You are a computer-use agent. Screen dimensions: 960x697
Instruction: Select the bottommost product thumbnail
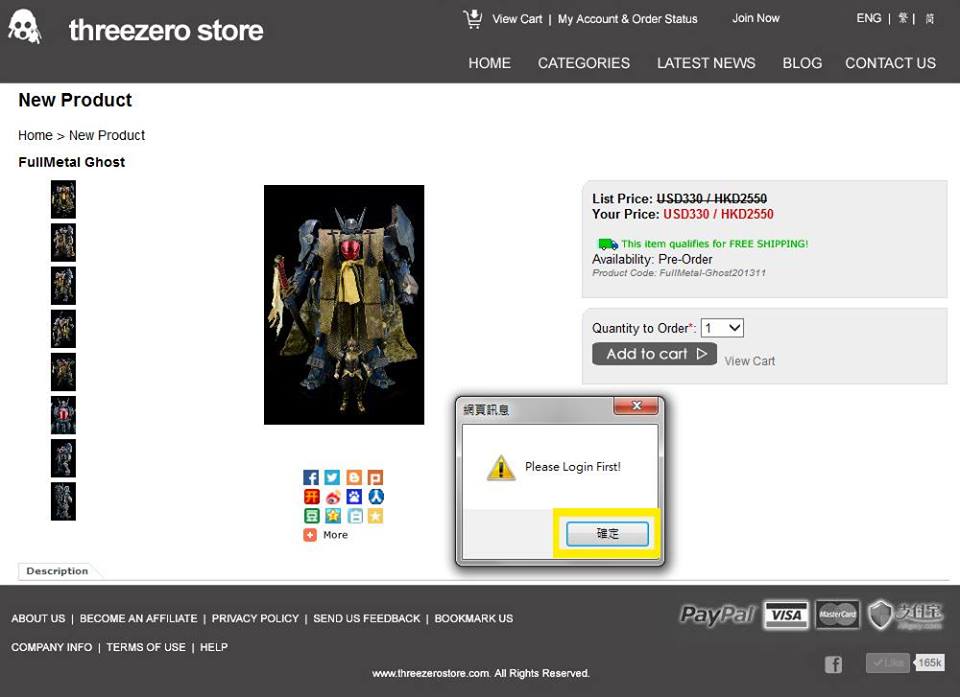[x=63, y=501]
